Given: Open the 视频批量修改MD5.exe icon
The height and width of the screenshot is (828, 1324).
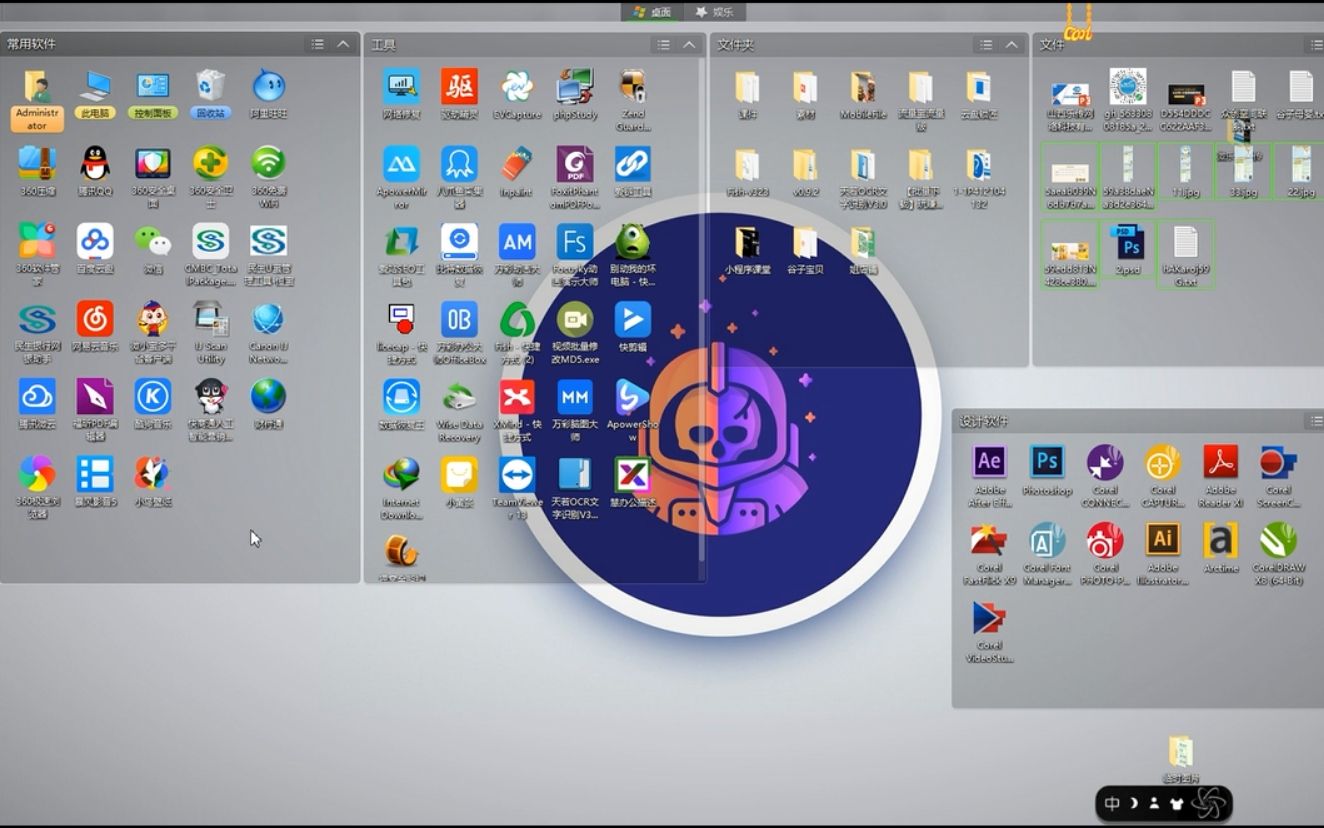Looking at the screenshot, I should [575, 319].
